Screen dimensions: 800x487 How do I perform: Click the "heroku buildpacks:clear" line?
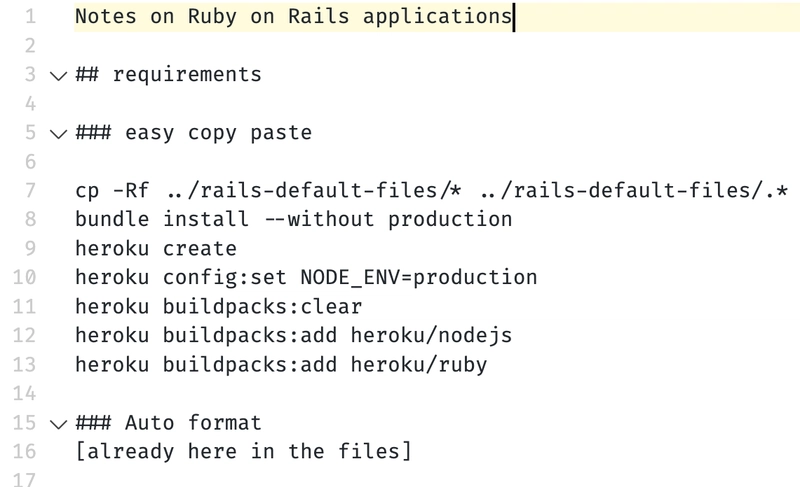point(219,307)
